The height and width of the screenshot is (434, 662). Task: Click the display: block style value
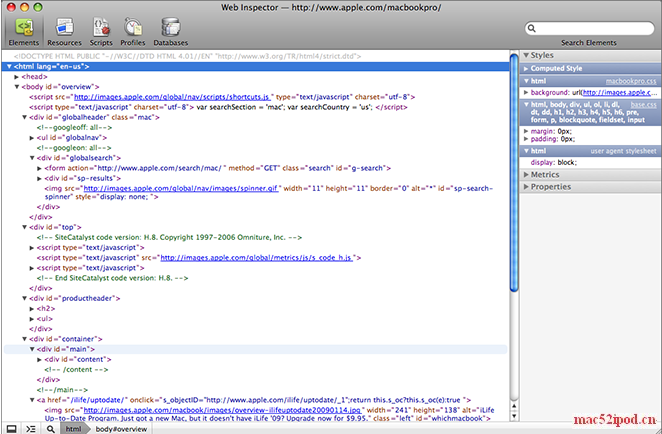(x=567, y=163)
